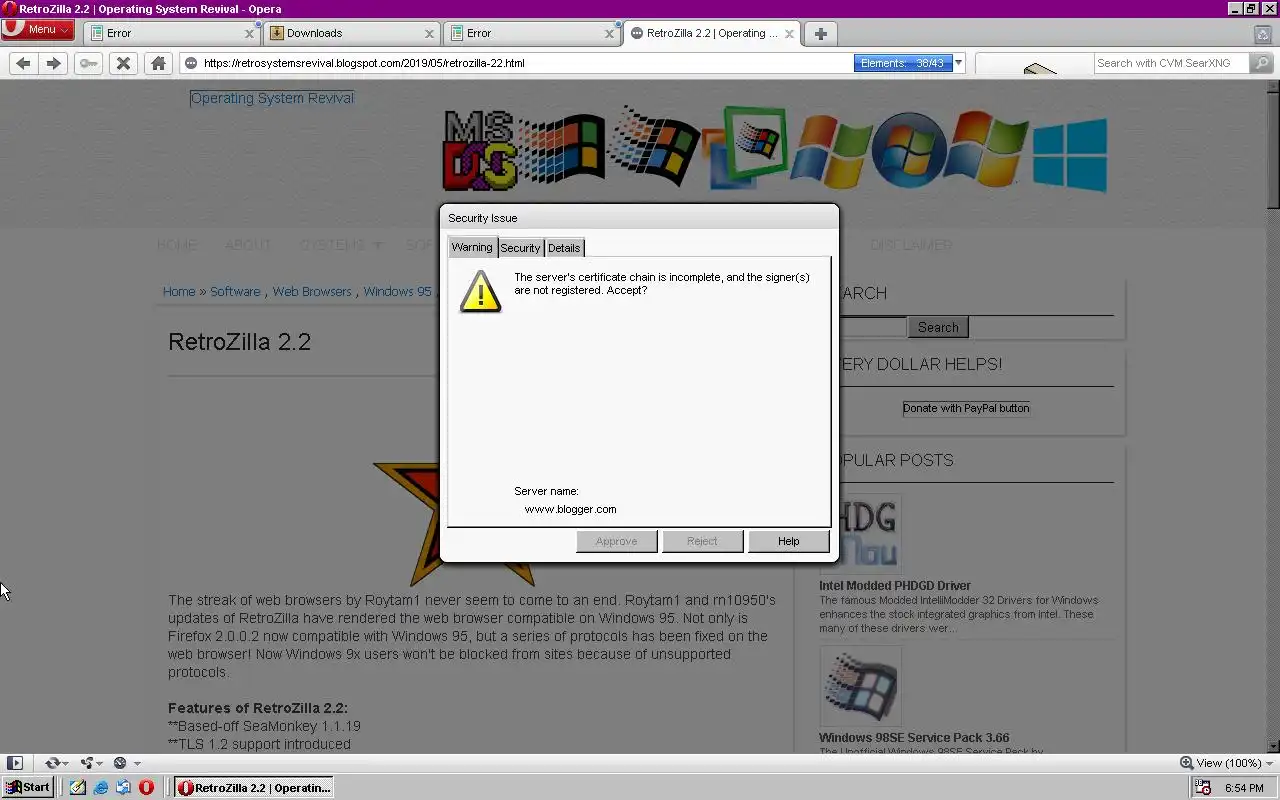Select the Details tab in the dialog

(x=564, y=248)
